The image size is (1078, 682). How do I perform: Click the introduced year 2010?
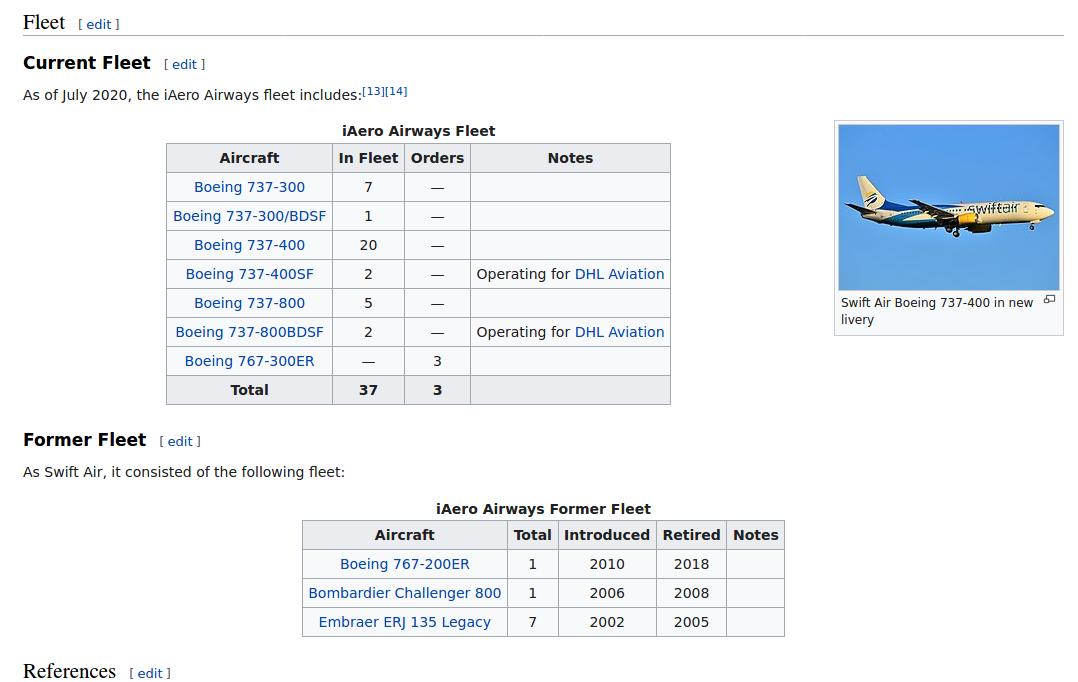607,564
